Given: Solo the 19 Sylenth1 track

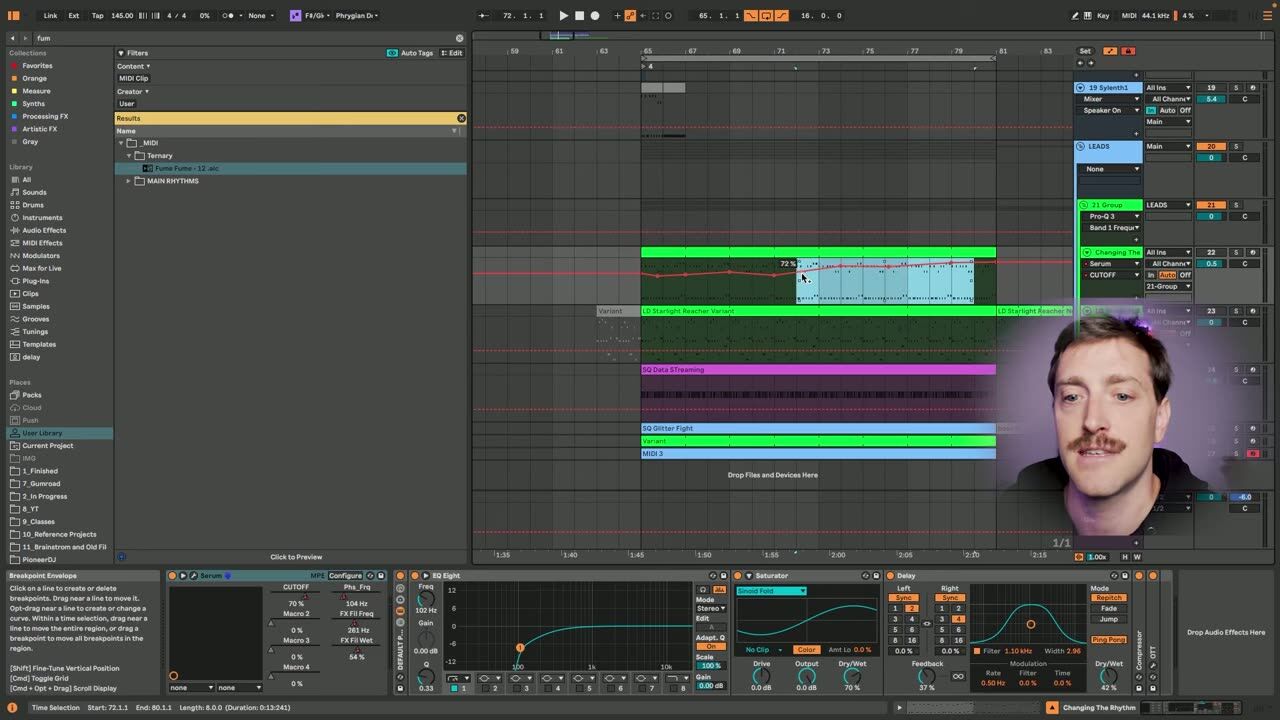Looking at the screenshot, I should coord(1235,88).
